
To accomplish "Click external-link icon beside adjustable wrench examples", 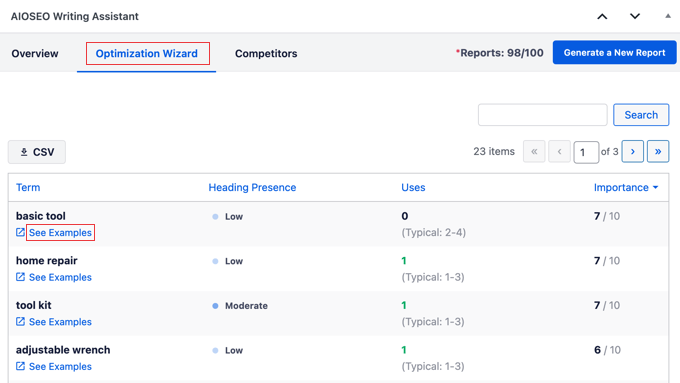I will tap(20, 366).
